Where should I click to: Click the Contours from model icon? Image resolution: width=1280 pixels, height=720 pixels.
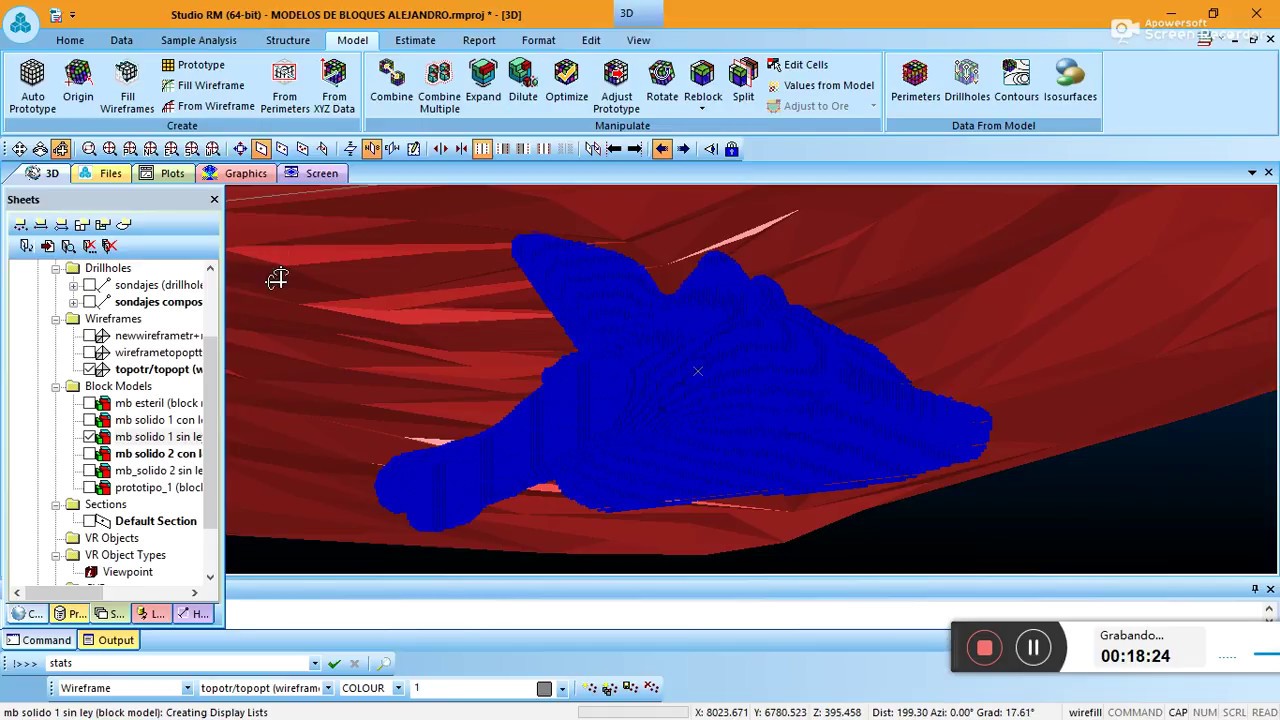1016,80
